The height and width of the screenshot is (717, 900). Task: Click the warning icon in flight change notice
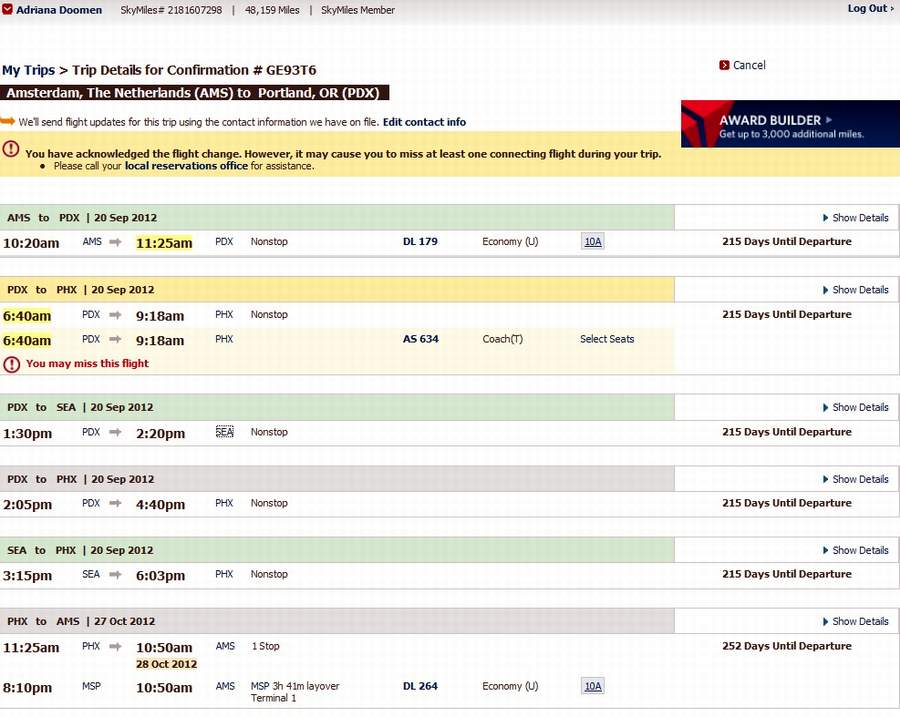pyautogui.click(x=10, y=149)
